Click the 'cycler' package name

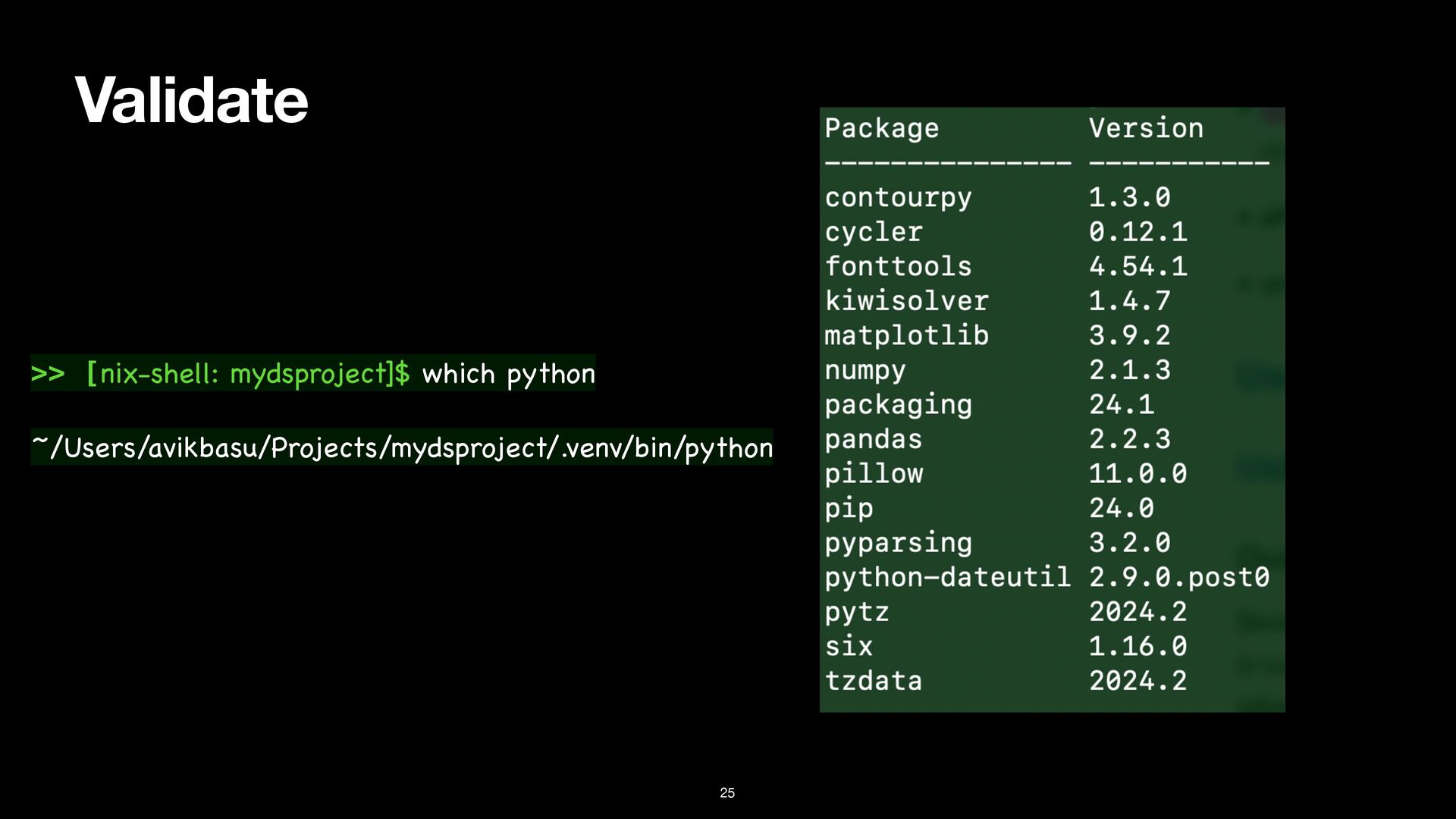[874, 232]
